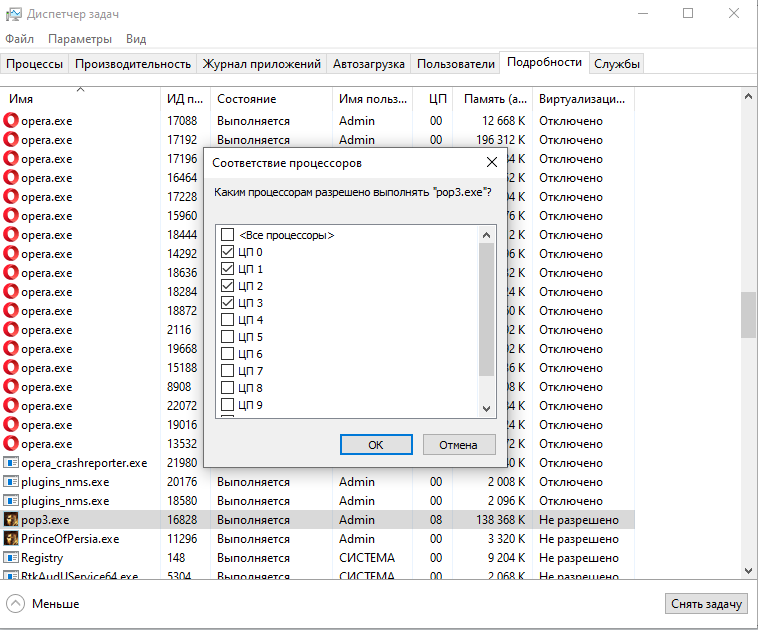Click the PrinceOfPersia.exe process icon

[x=11, y=539]
